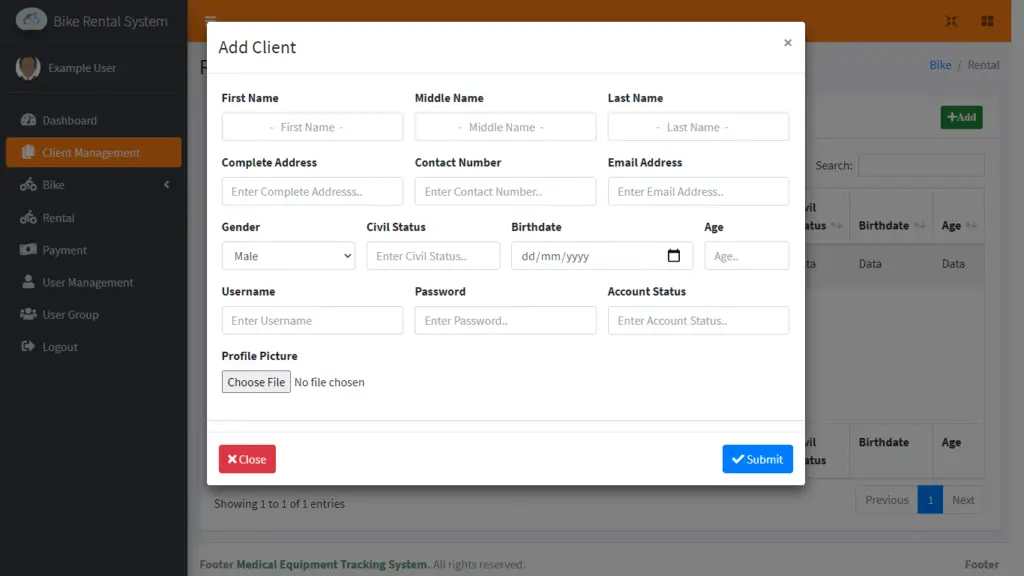This screenshot has width=1024, height=576.
Task: Click the fullscreen icon in the header
Action: click(950, 20)
